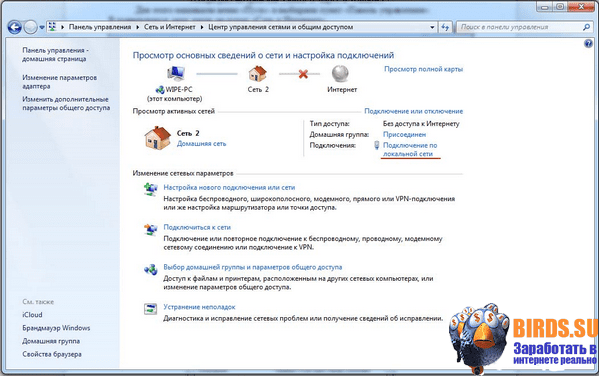Click WIPE-PC computer icon in network map
The height and width of the screenshot is (376, 599).
[176, 73]
